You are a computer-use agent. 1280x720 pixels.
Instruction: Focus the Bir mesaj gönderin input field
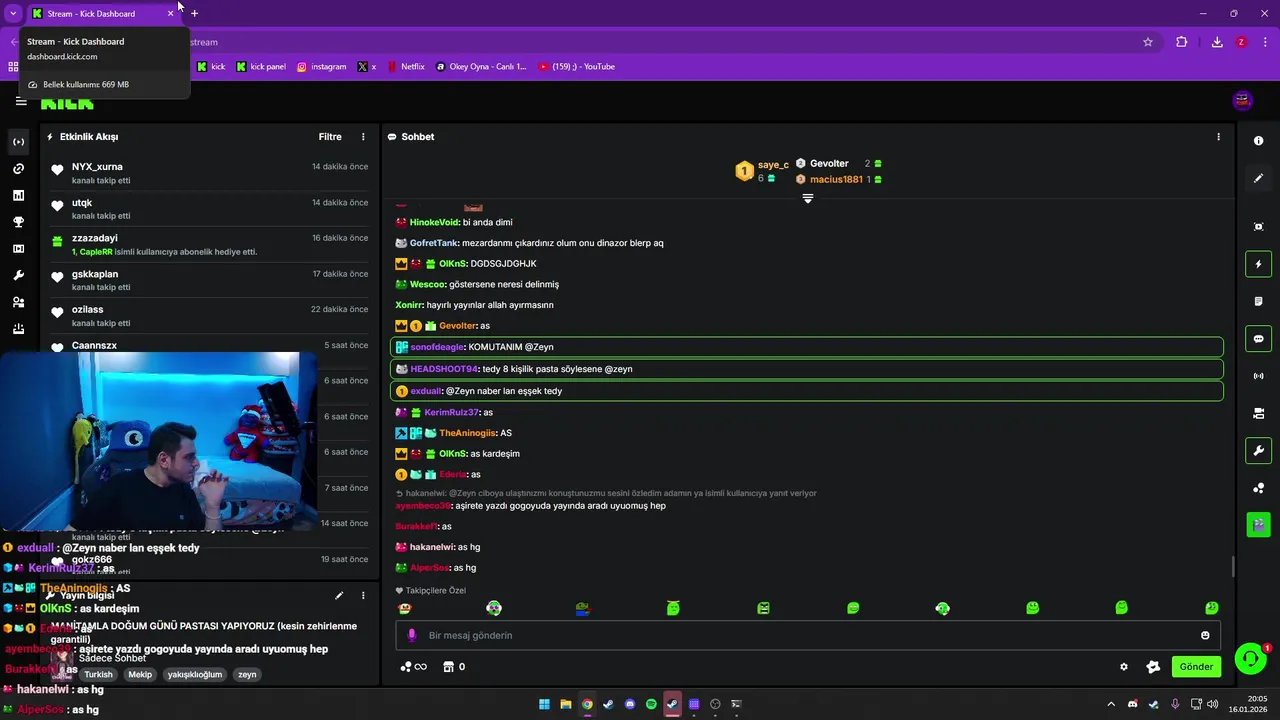808,635
